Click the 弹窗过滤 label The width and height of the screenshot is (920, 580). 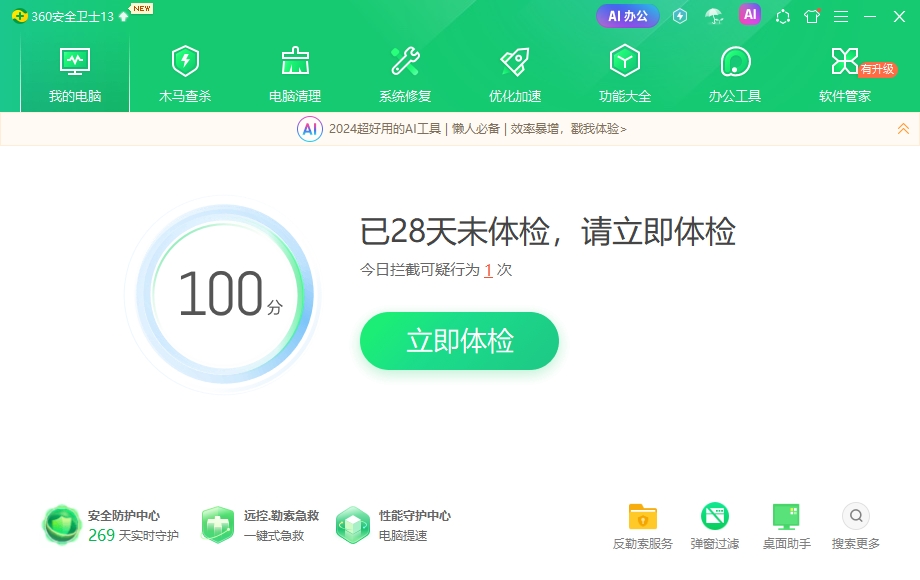[715, 544]
